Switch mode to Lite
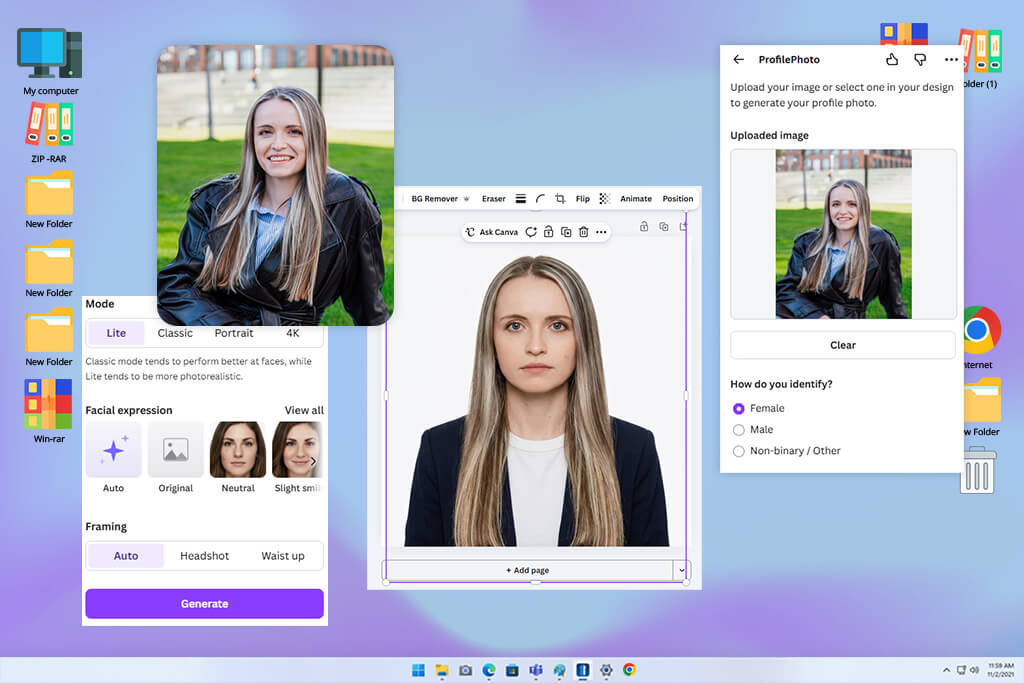1024x683 pixels. (x=116, y=333)
